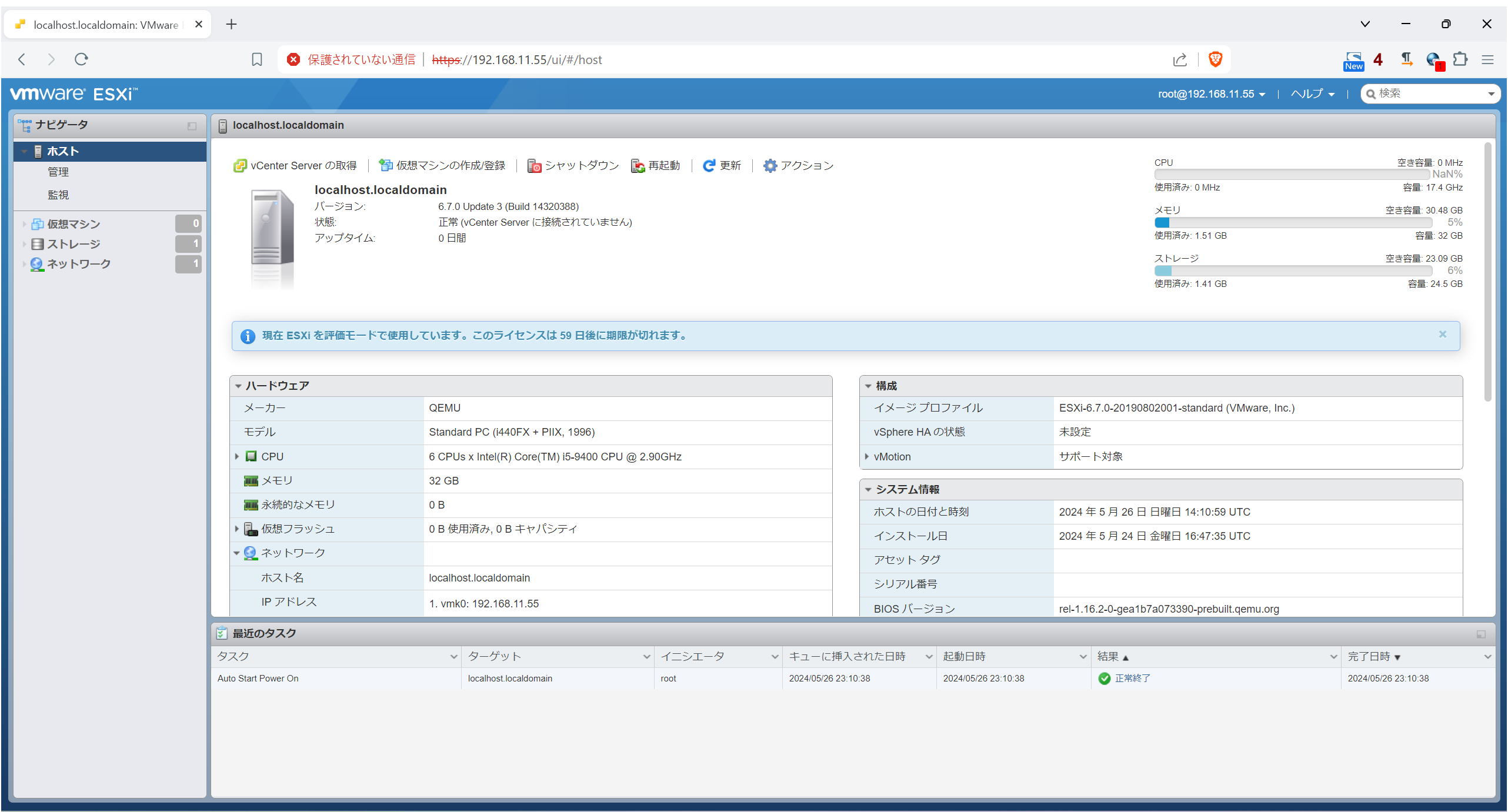Click the Brave Shields lion icon
The width and height of the screenshot is (1508, 812).
click(1215, 59)
